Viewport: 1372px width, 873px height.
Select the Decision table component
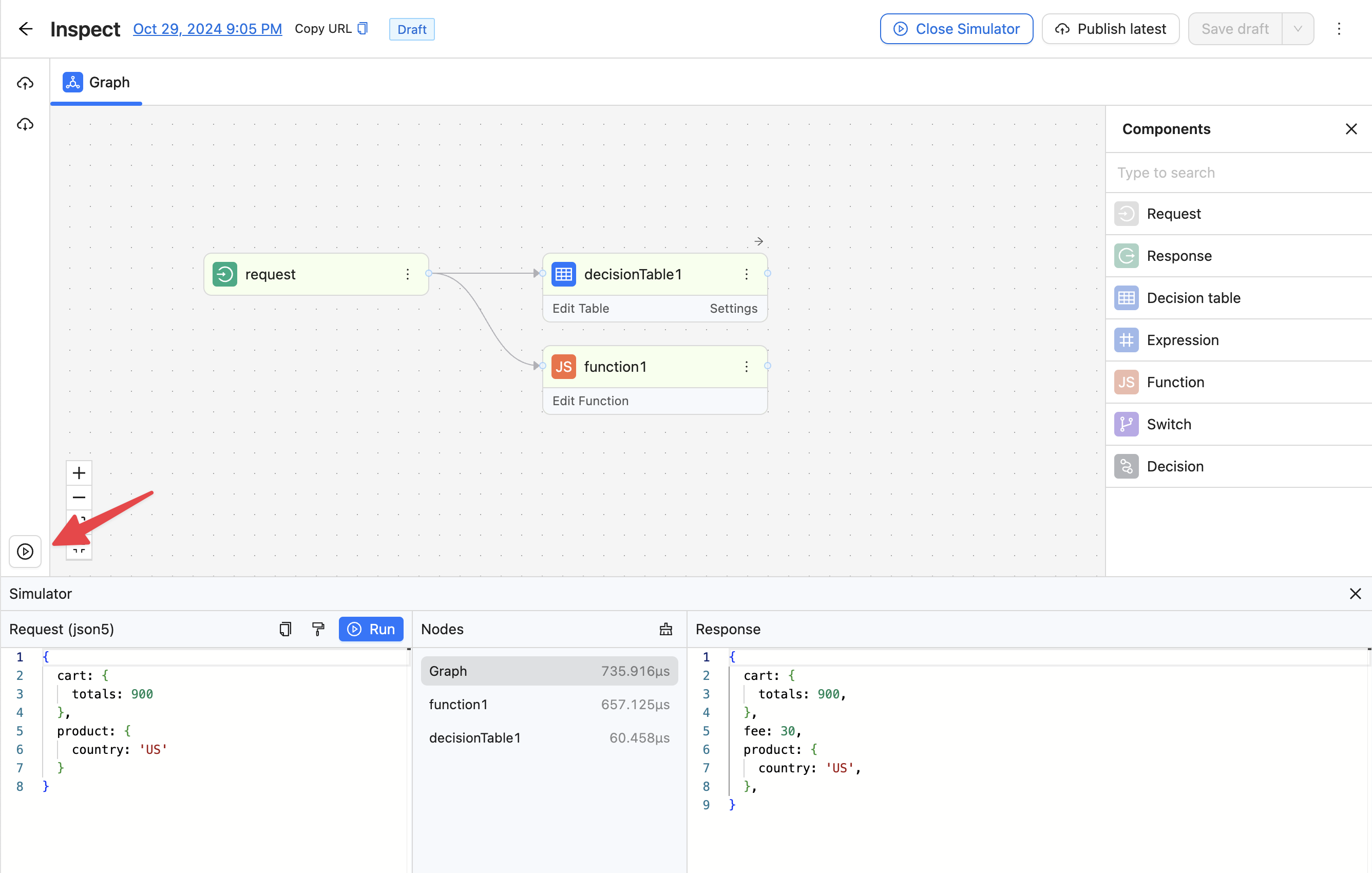(x=1238, y=298)
